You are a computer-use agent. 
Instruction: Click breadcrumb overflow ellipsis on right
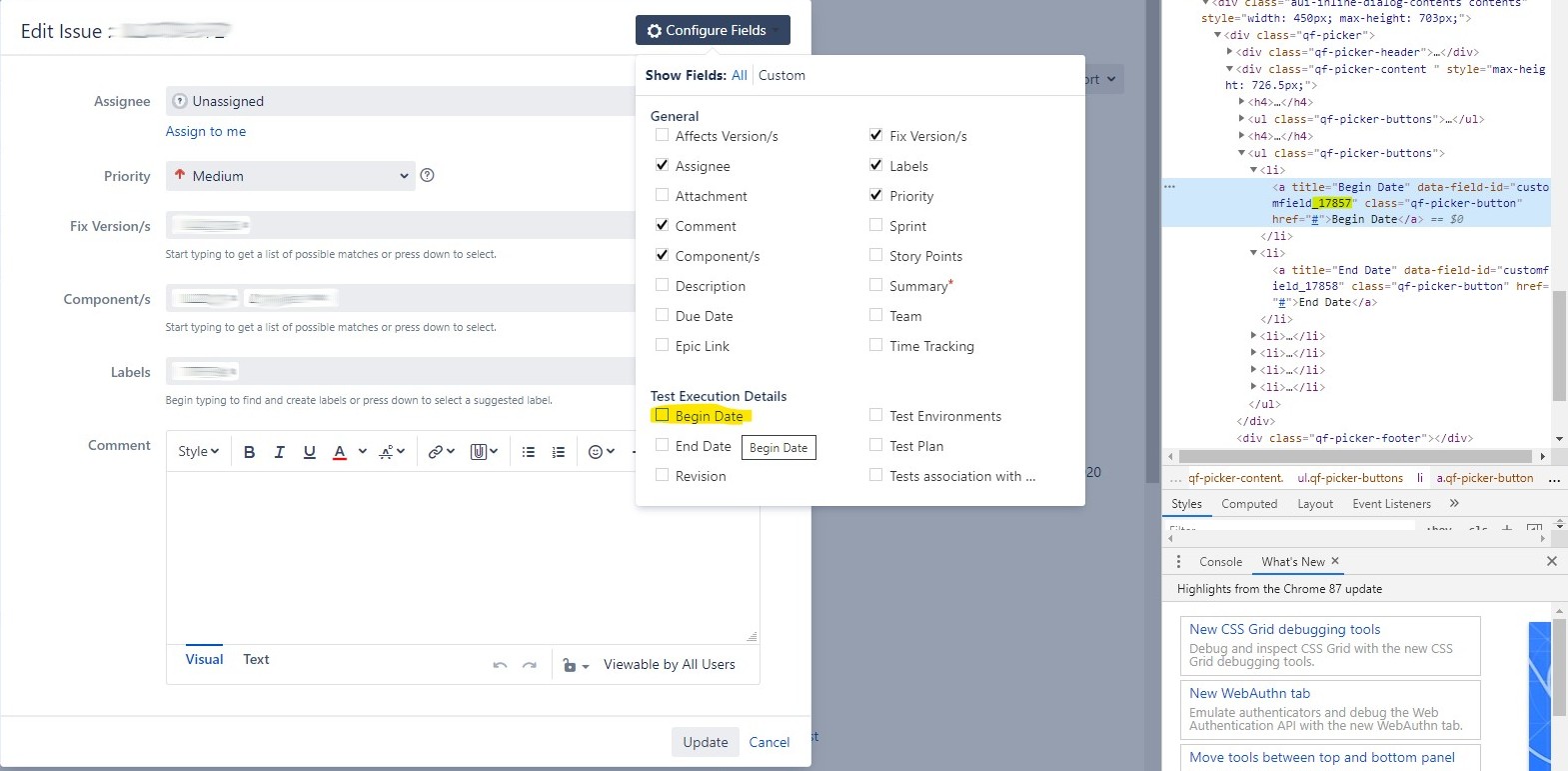point(1554,479)
